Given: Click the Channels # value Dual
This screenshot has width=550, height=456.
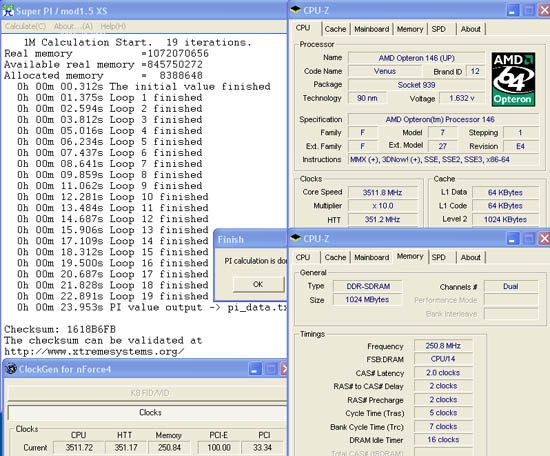Looking at the screenshot, I should (511, 286).
